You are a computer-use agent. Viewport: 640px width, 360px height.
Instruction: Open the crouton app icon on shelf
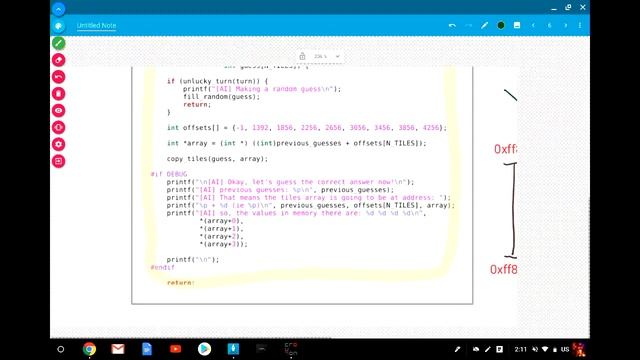tap(291, 349)
